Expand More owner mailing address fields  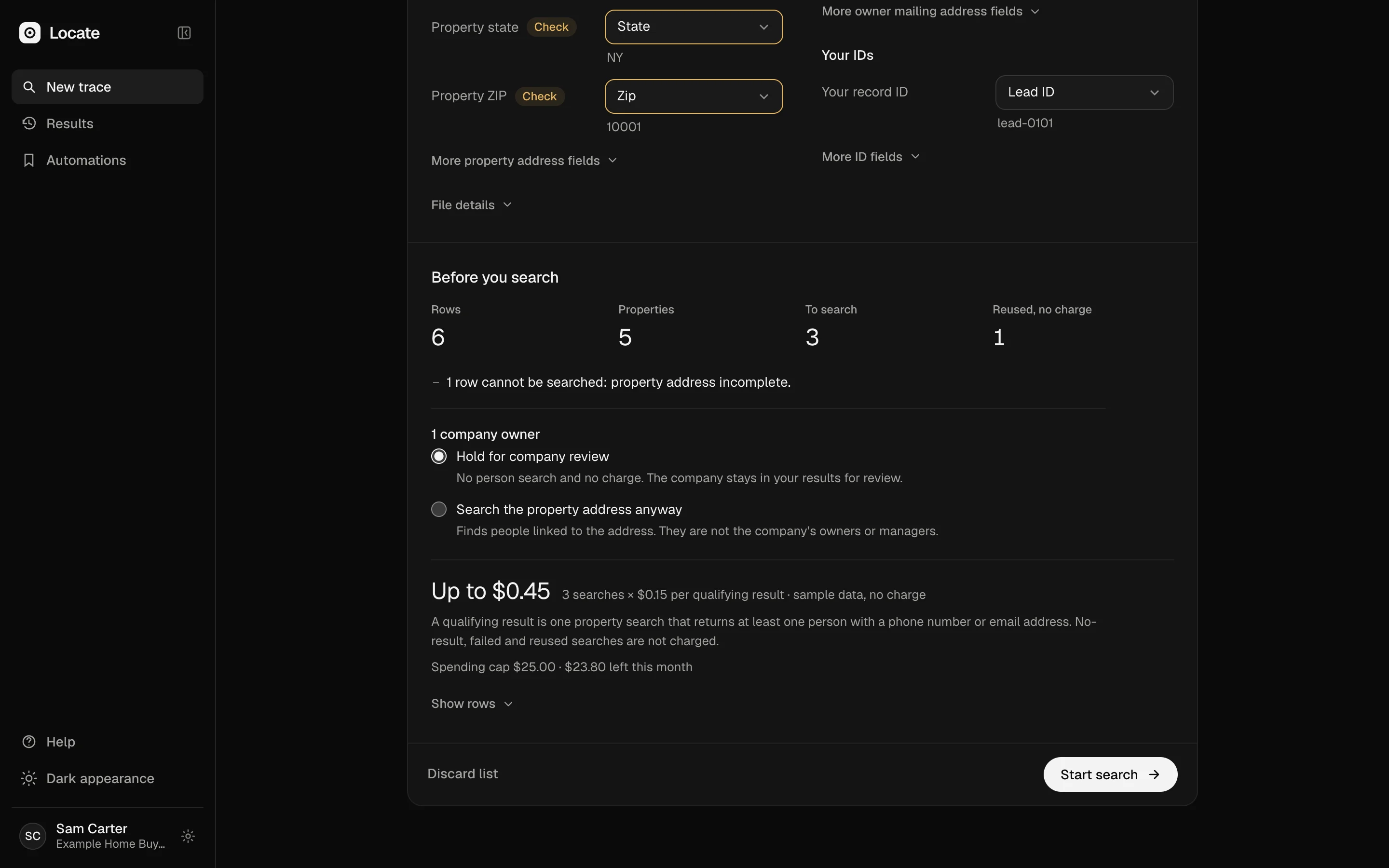pyautogui.click(x=930, y=12)
